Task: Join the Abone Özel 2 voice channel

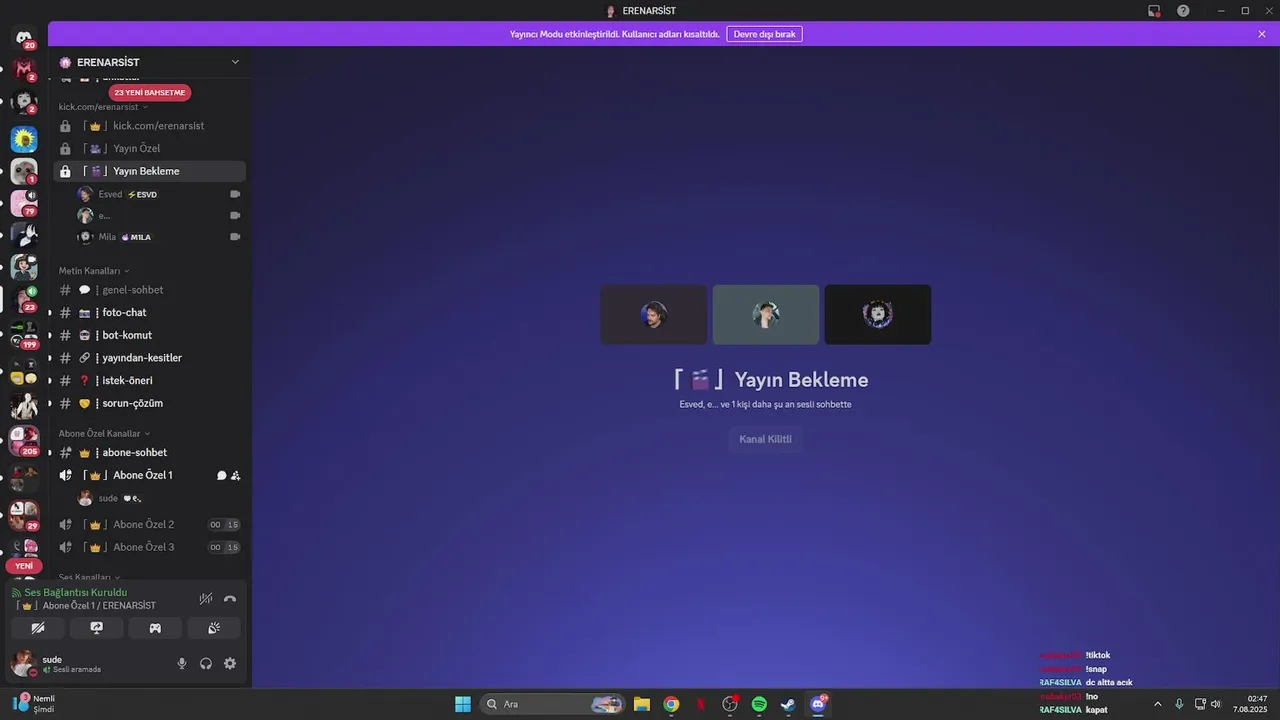Action: click(150, 524)
